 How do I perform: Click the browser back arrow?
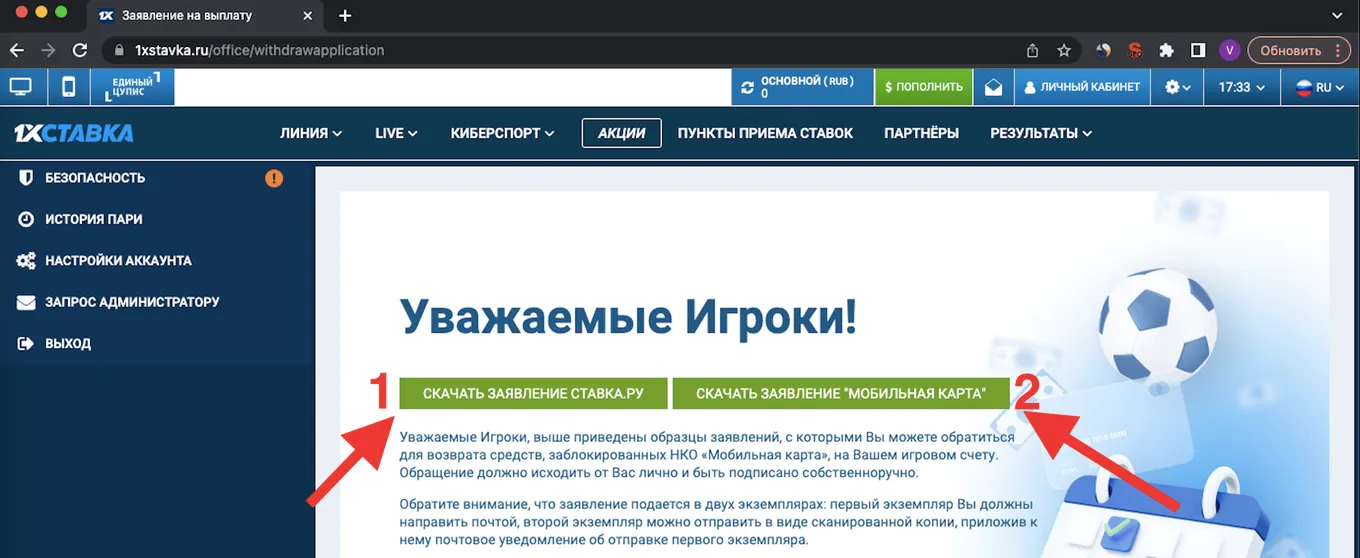coord(17,50)
